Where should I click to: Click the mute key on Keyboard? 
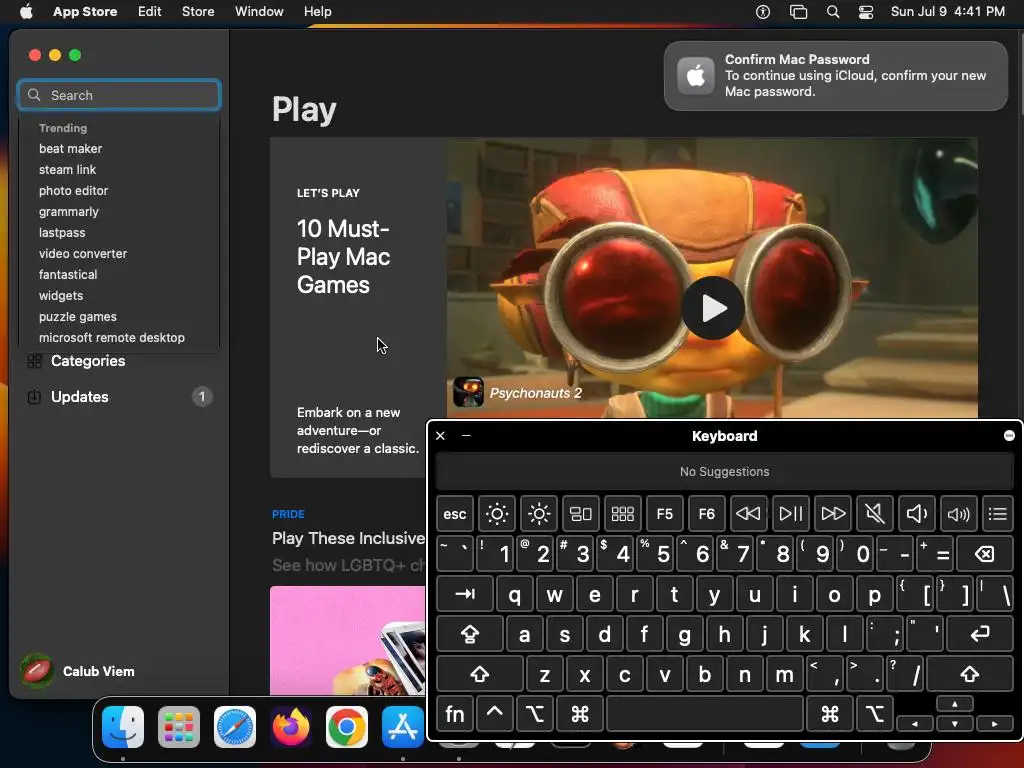point(874,514)
